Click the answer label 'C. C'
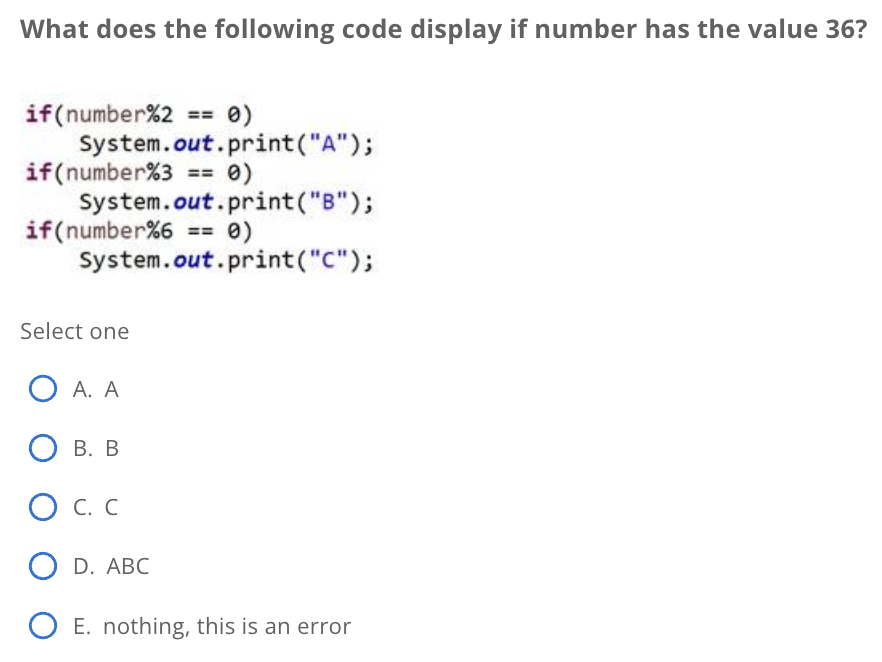 [95, 507]
